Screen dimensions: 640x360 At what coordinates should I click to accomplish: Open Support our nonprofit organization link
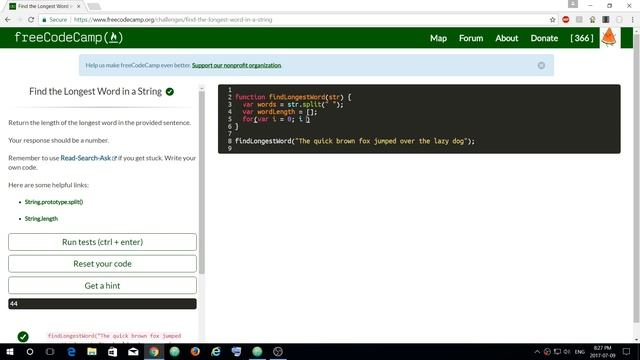(x=236, y=65)
